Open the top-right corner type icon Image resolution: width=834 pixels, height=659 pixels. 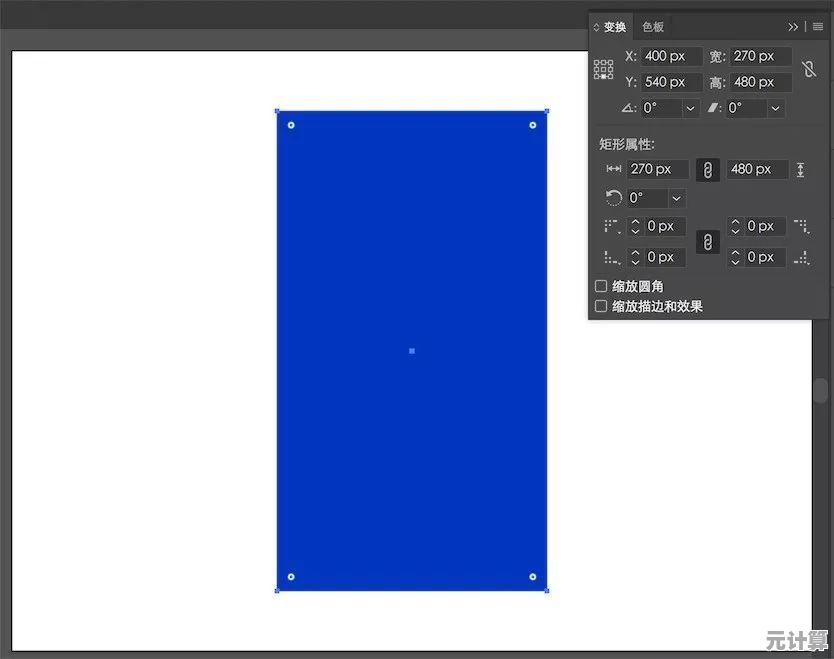point(801,227)
